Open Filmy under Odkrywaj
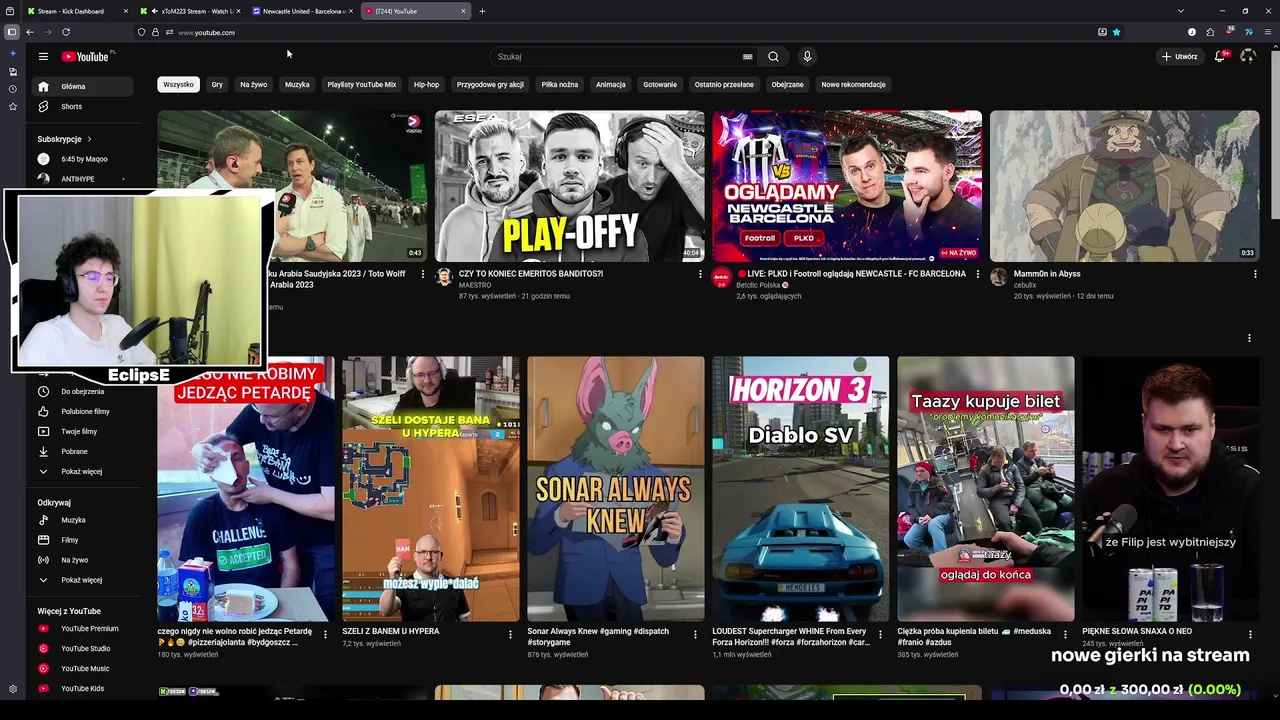Viewport: 1280px width, 720px height. click(x=80, y=540)
